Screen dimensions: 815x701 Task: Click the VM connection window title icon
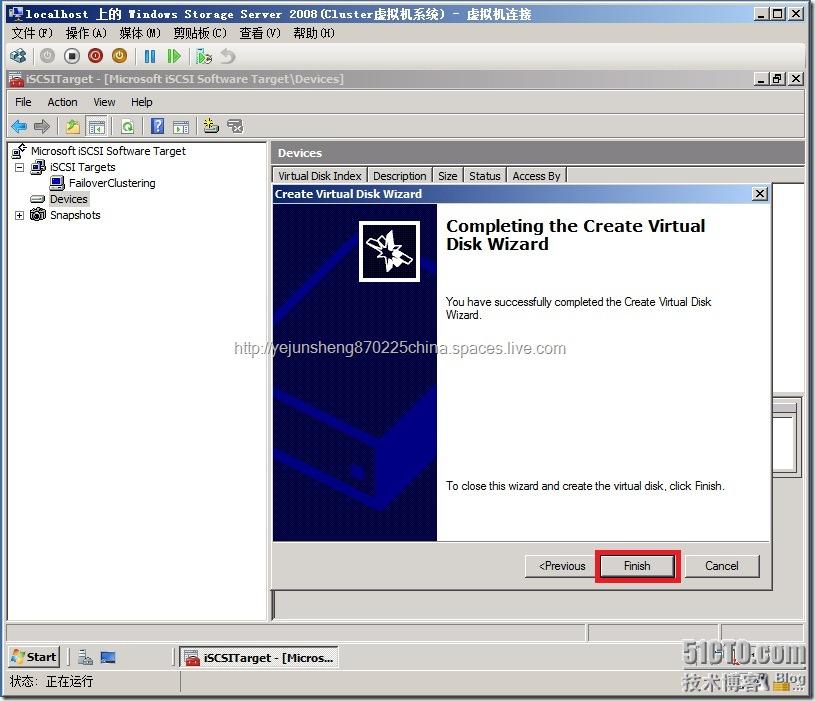tap(16, 14)
